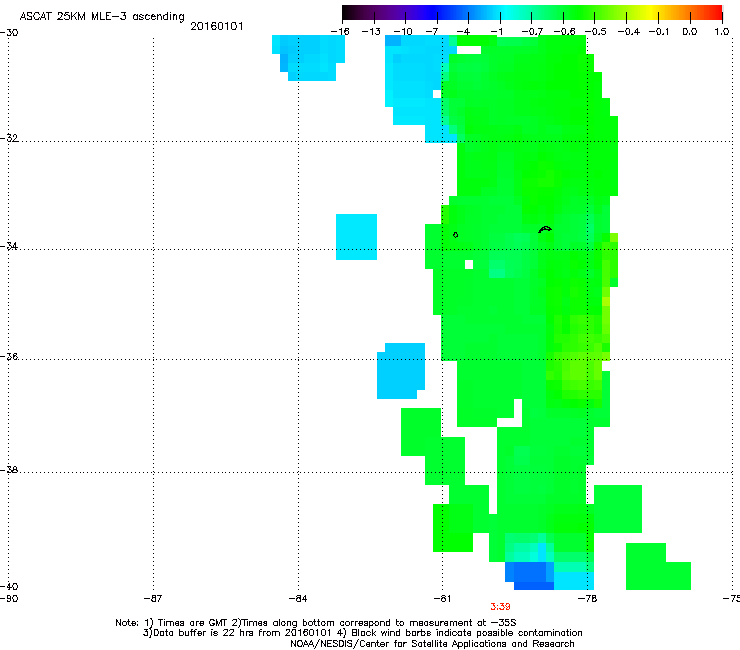Click the -40 latitude axis label
The width and height of the screenshot is (740, 650).
9,586
